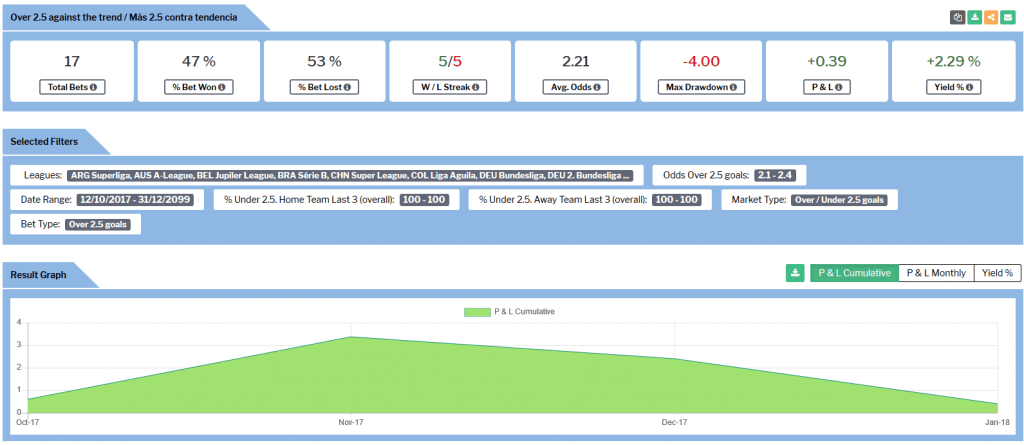The height and width of the screenshot is (445, 1024).
Task: Click the W / L Streak button
Action: pos(449,87)
